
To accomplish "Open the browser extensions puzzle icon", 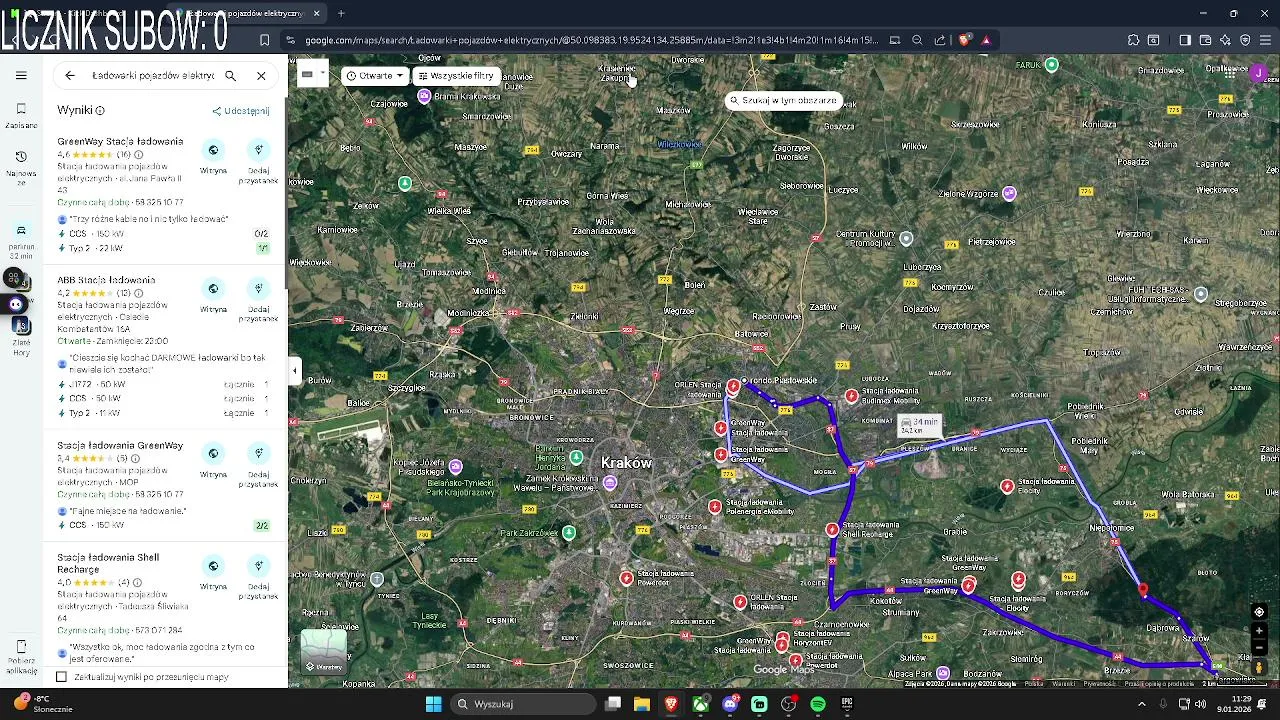I will click(1133, 40).
